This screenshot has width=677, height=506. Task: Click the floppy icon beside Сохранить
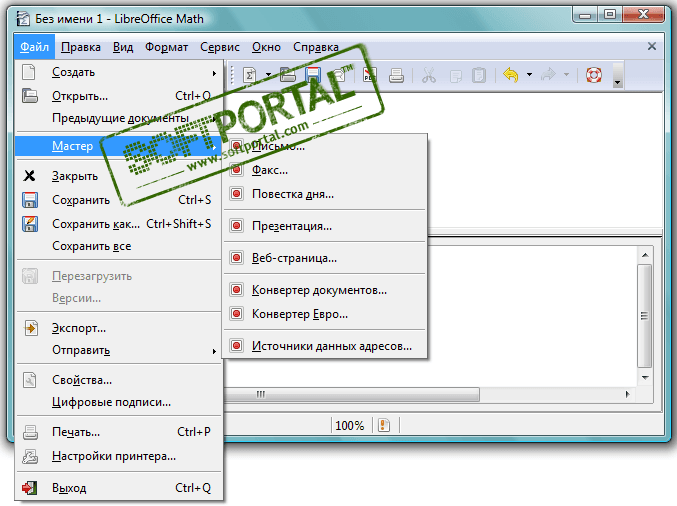[x=30, y=200]
